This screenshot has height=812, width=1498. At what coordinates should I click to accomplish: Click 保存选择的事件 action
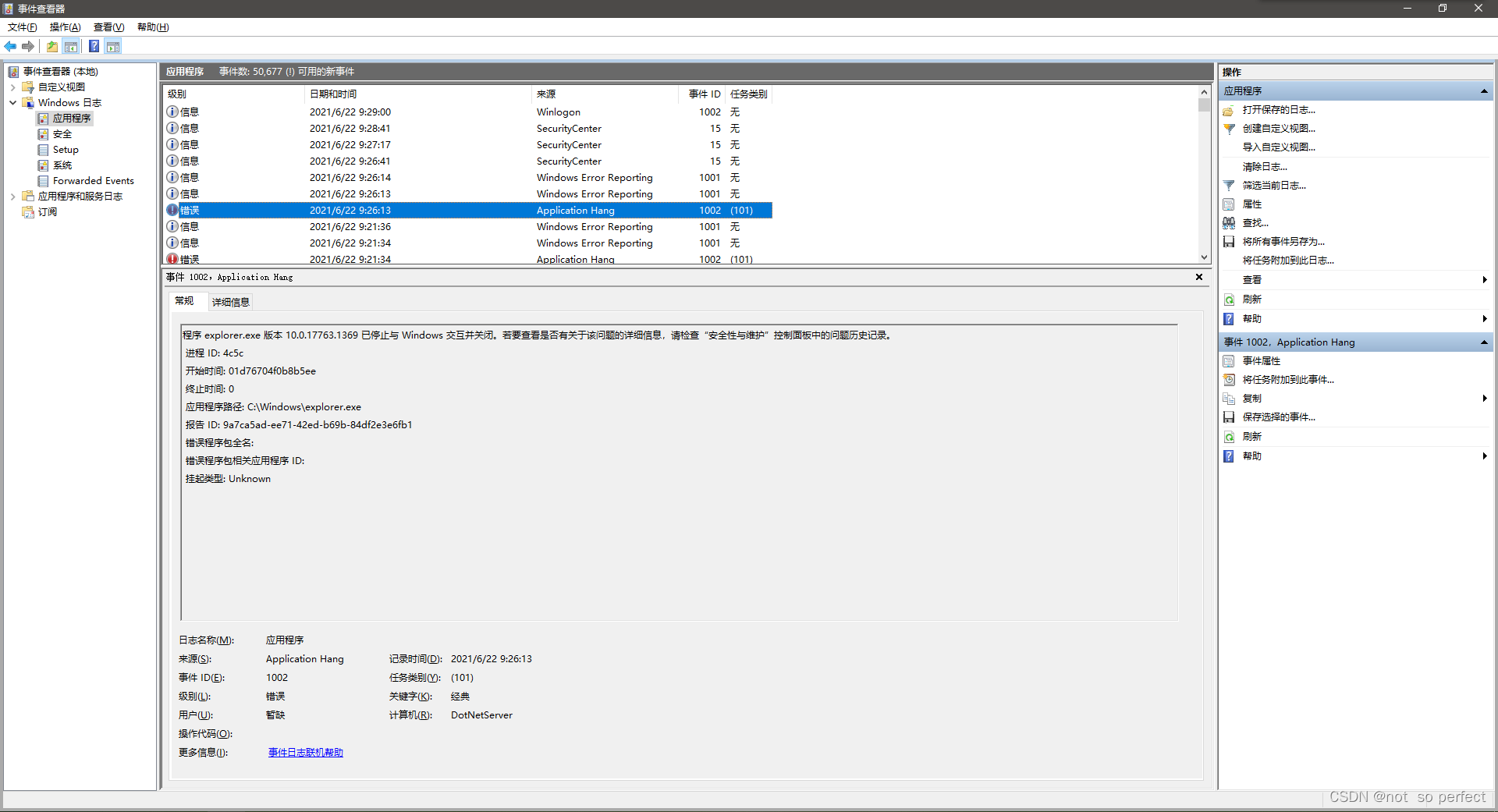[1278, 417]
